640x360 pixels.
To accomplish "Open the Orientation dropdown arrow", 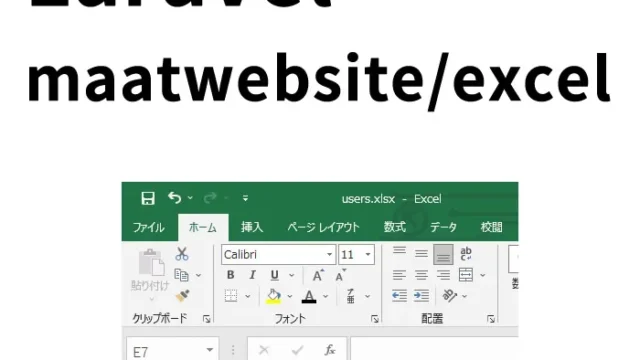I will tap(464, 296).
